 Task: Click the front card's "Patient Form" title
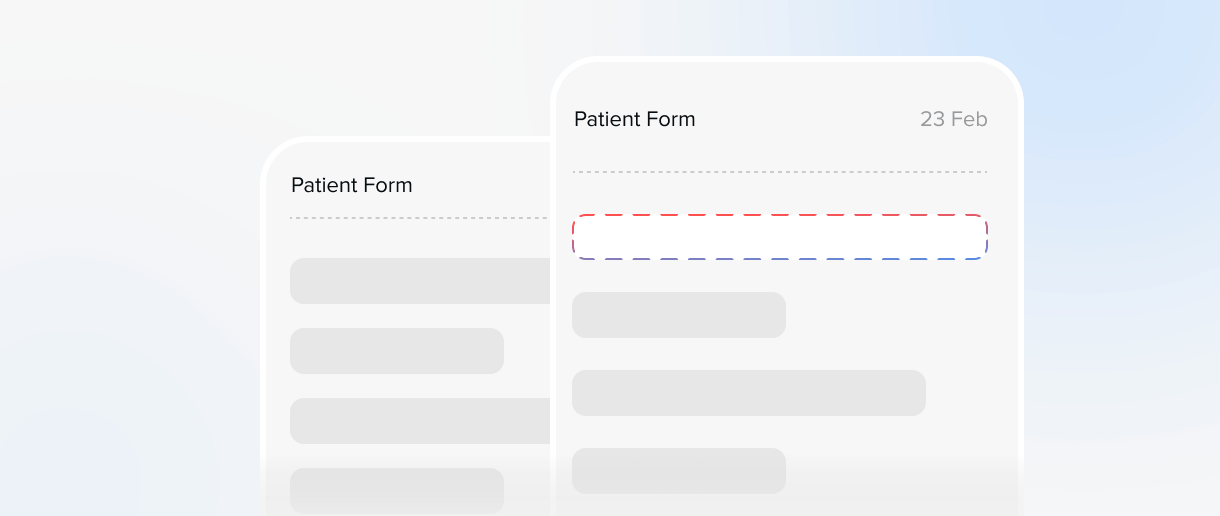click(x=634, y=119)
